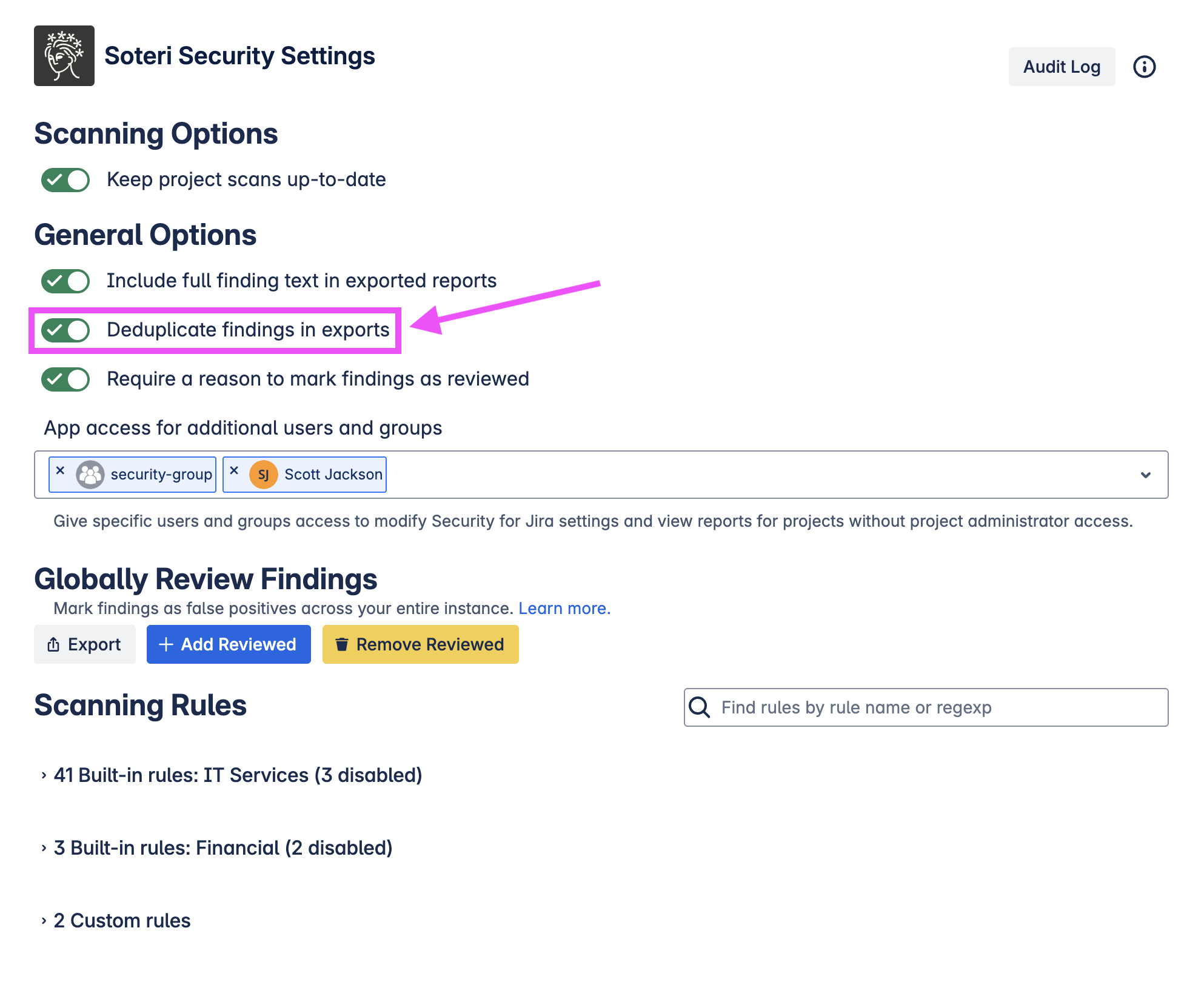Click Scott Jackson's SJ avatar
This screenshot has height=1005, width=1204.
264,475
